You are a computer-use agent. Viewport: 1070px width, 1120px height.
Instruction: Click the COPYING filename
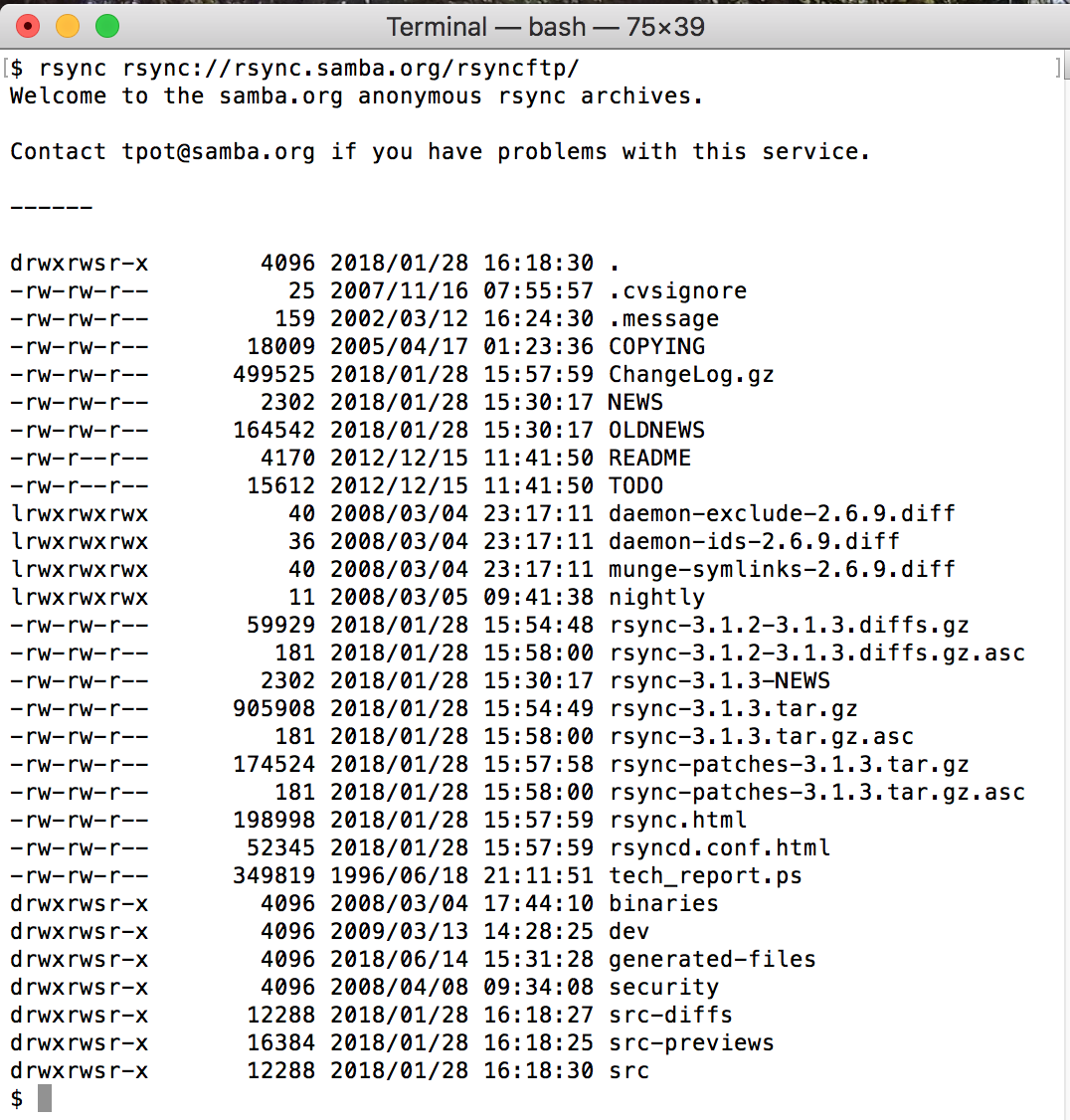pos(656,347)
